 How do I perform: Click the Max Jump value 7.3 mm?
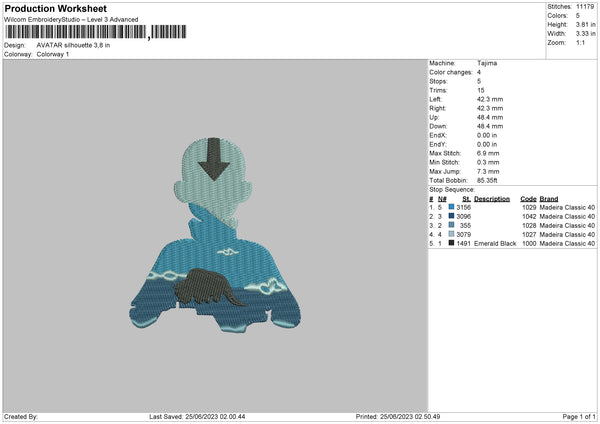[488, 171]
